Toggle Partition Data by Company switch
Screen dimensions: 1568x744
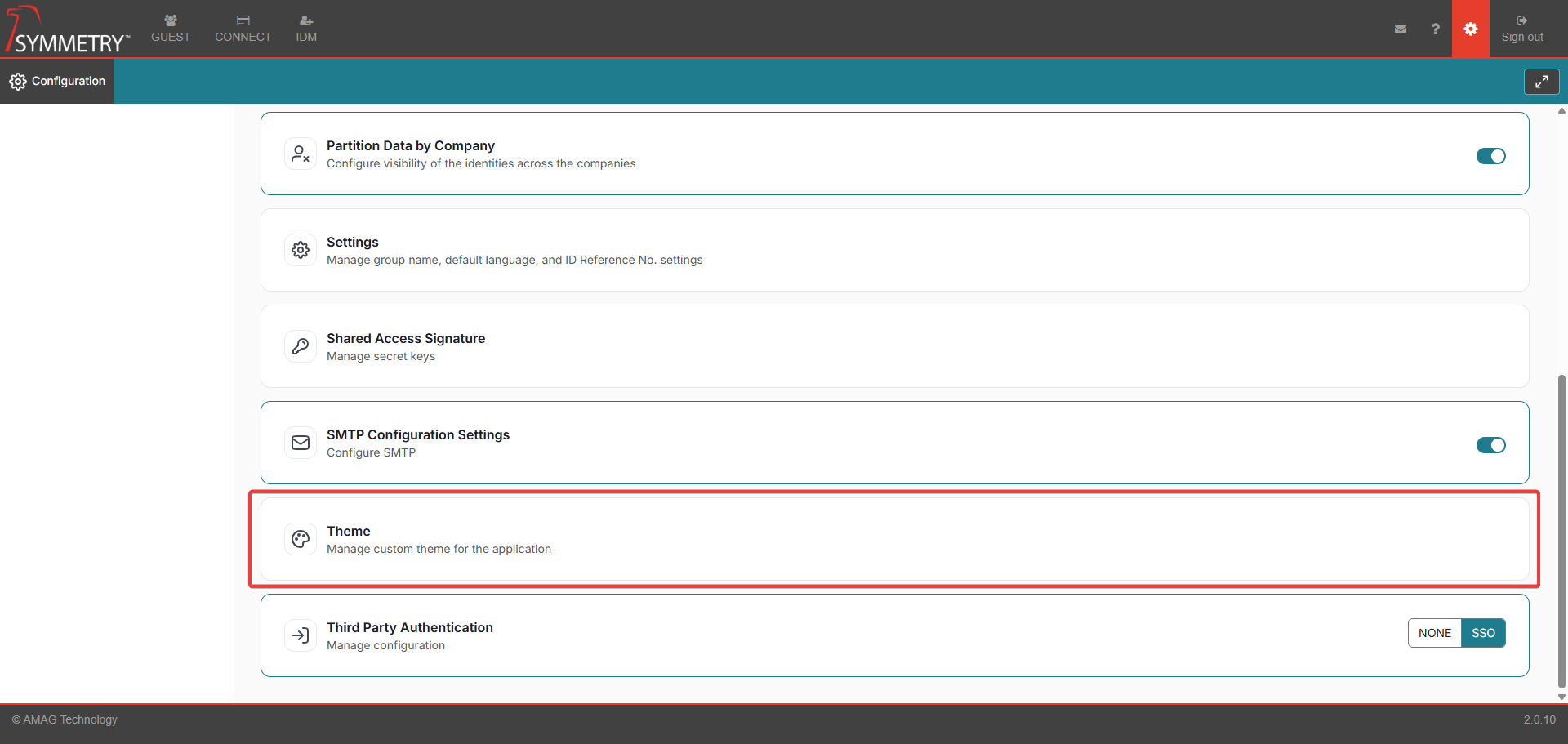1490,156
